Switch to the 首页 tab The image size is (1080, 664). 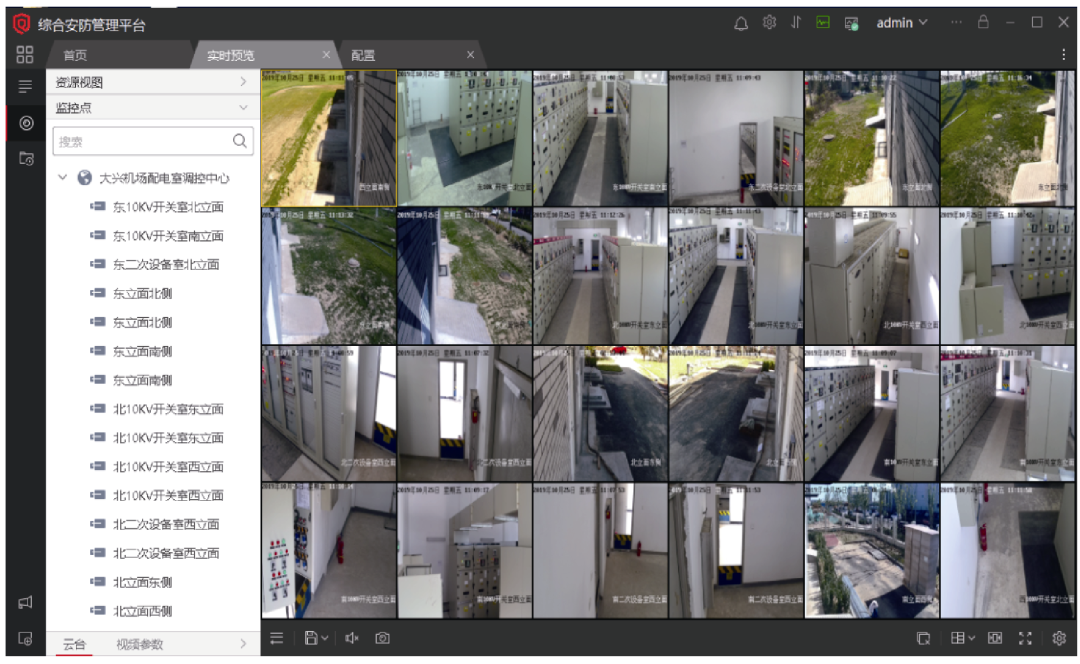pos(117,55)
